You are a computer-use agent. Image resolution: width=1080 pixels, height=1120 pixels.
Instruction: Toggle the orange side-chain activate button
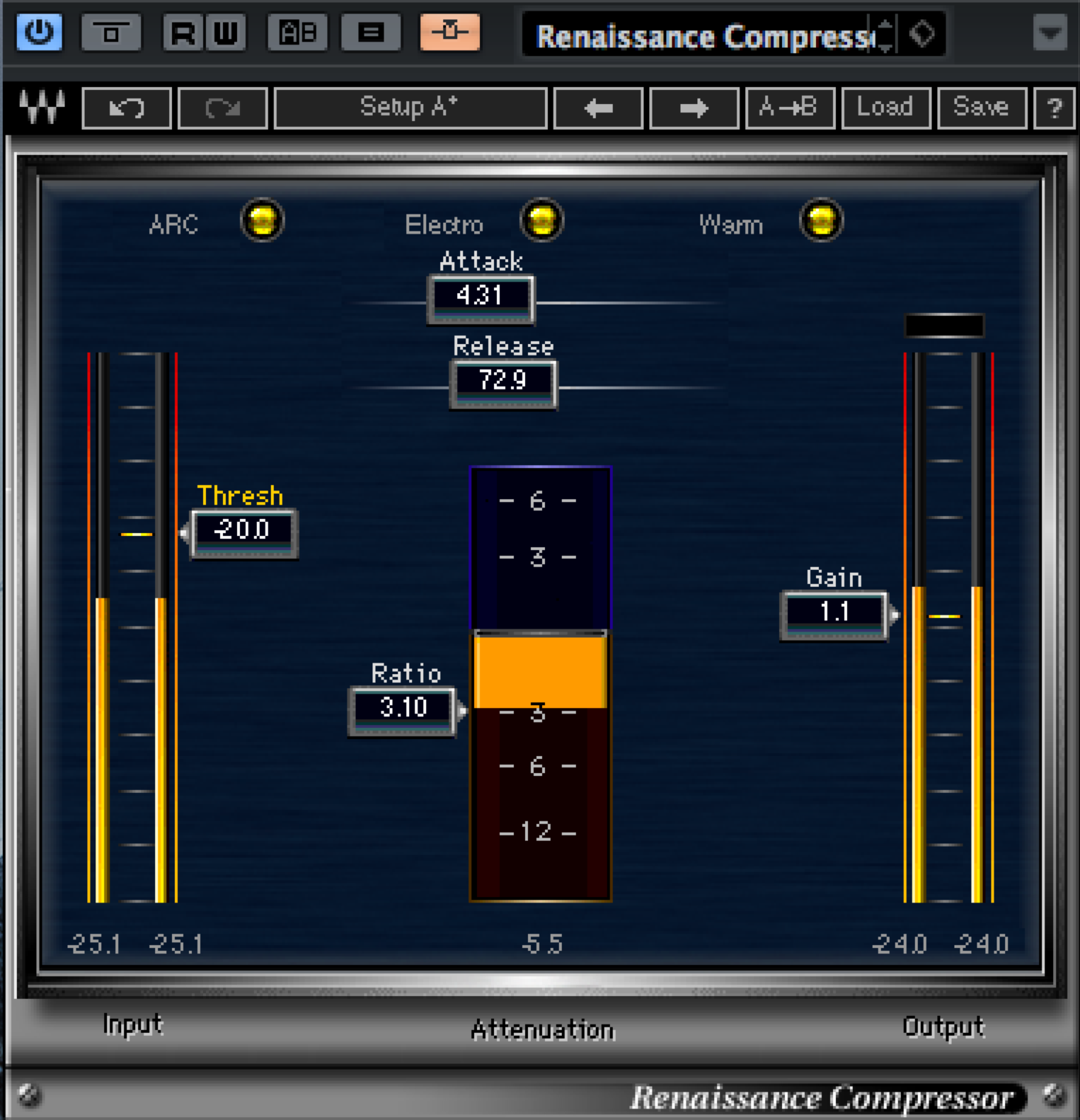pyautogui.click(x=450, y=33)
